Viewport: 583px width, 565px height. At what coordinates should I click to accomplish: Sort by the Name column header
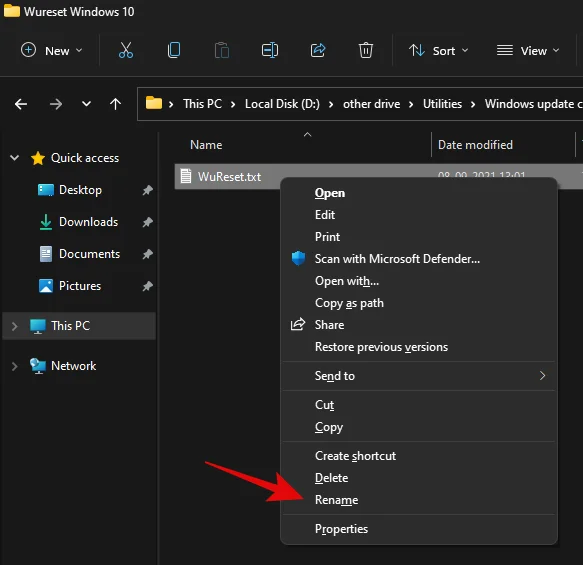pos(206,145)
